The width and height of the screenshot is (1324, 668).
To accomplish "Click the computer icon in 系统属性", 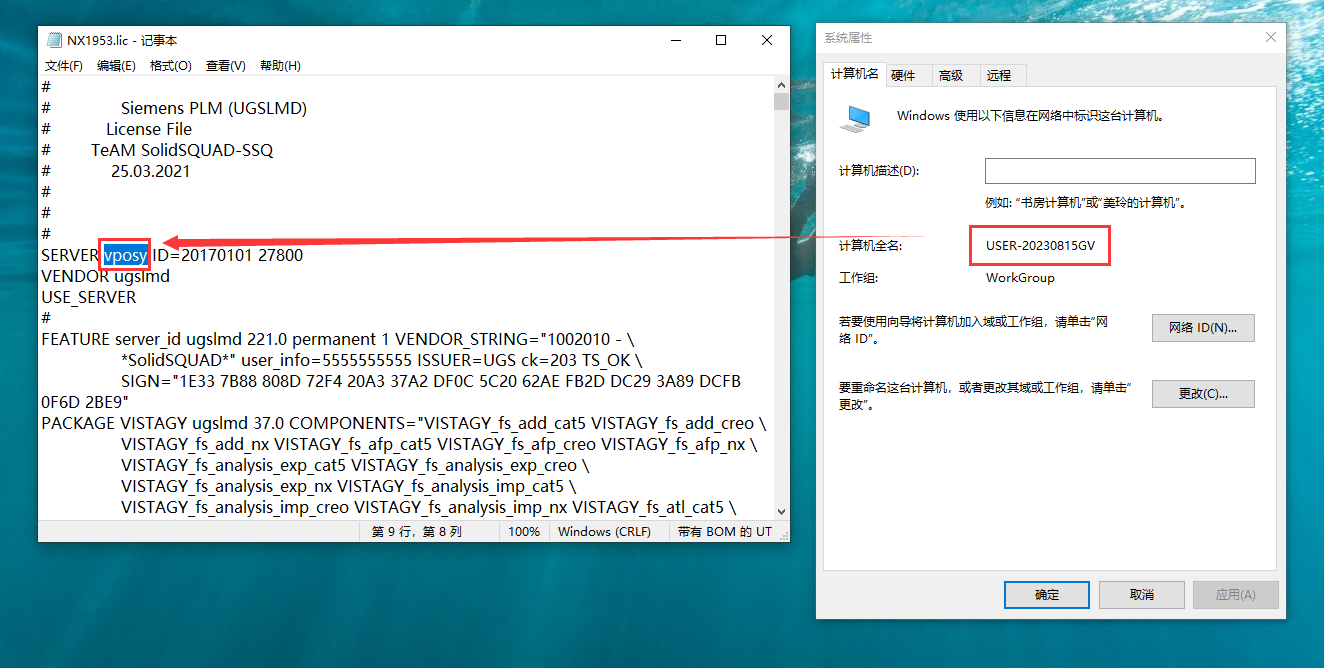I will tap(855, 119).
